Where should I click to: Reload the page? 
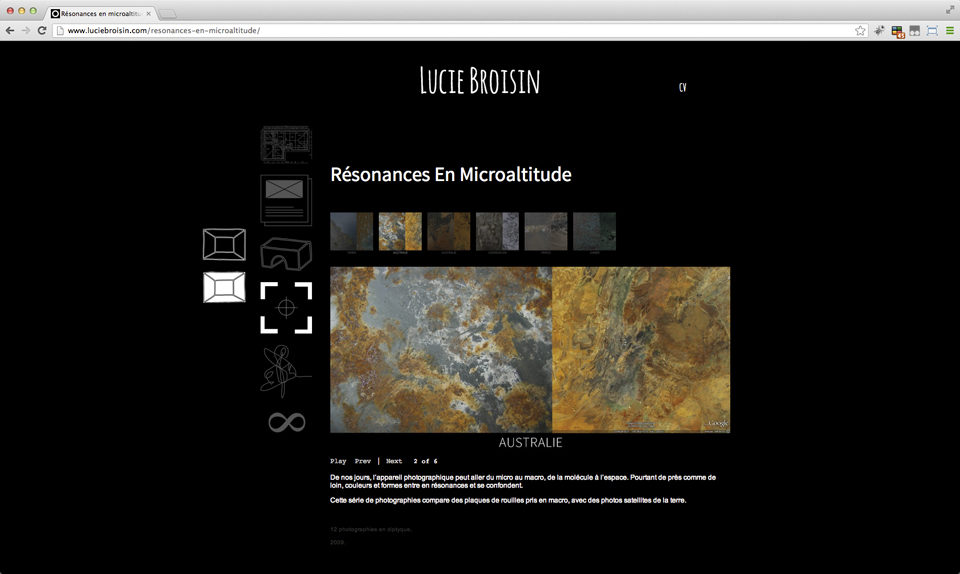tap(42, 30)
